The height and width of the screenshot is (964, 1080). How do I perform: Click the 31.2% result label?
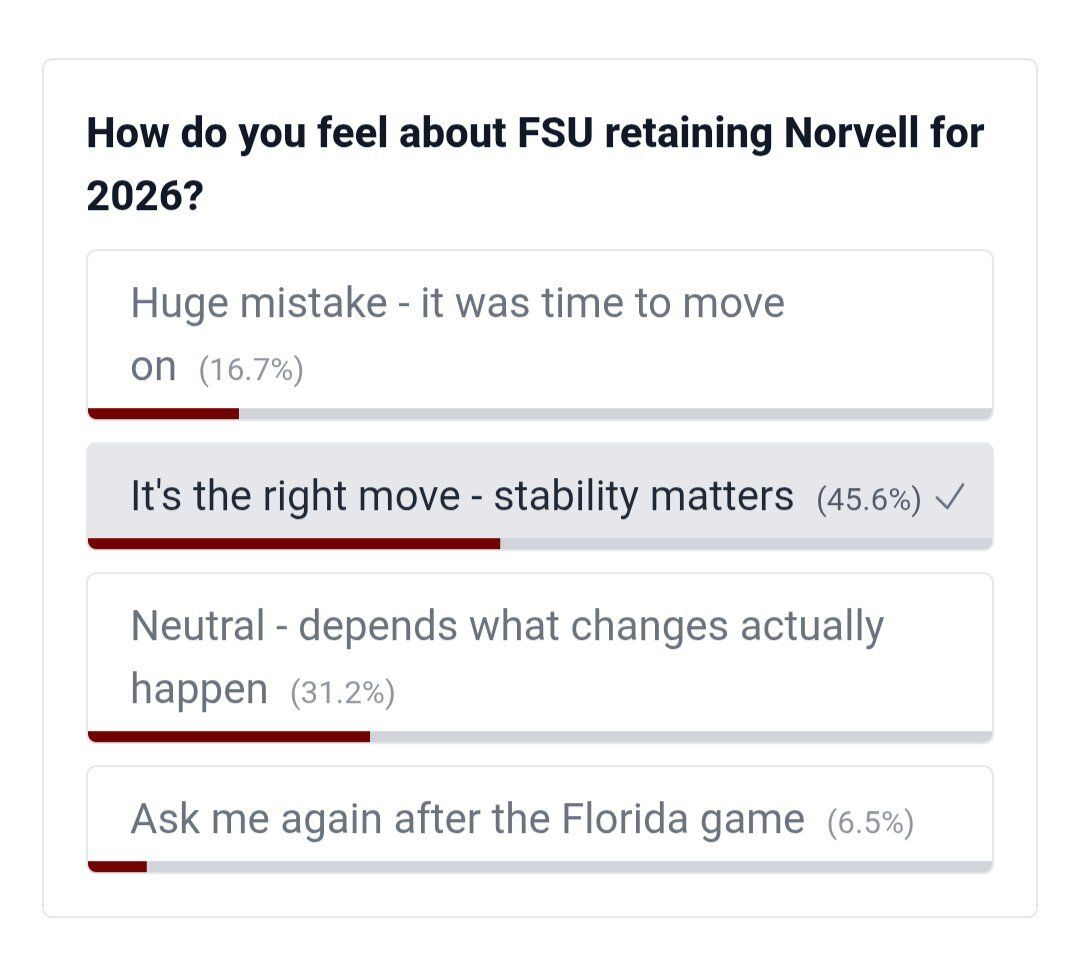click(x=342, y=692)
